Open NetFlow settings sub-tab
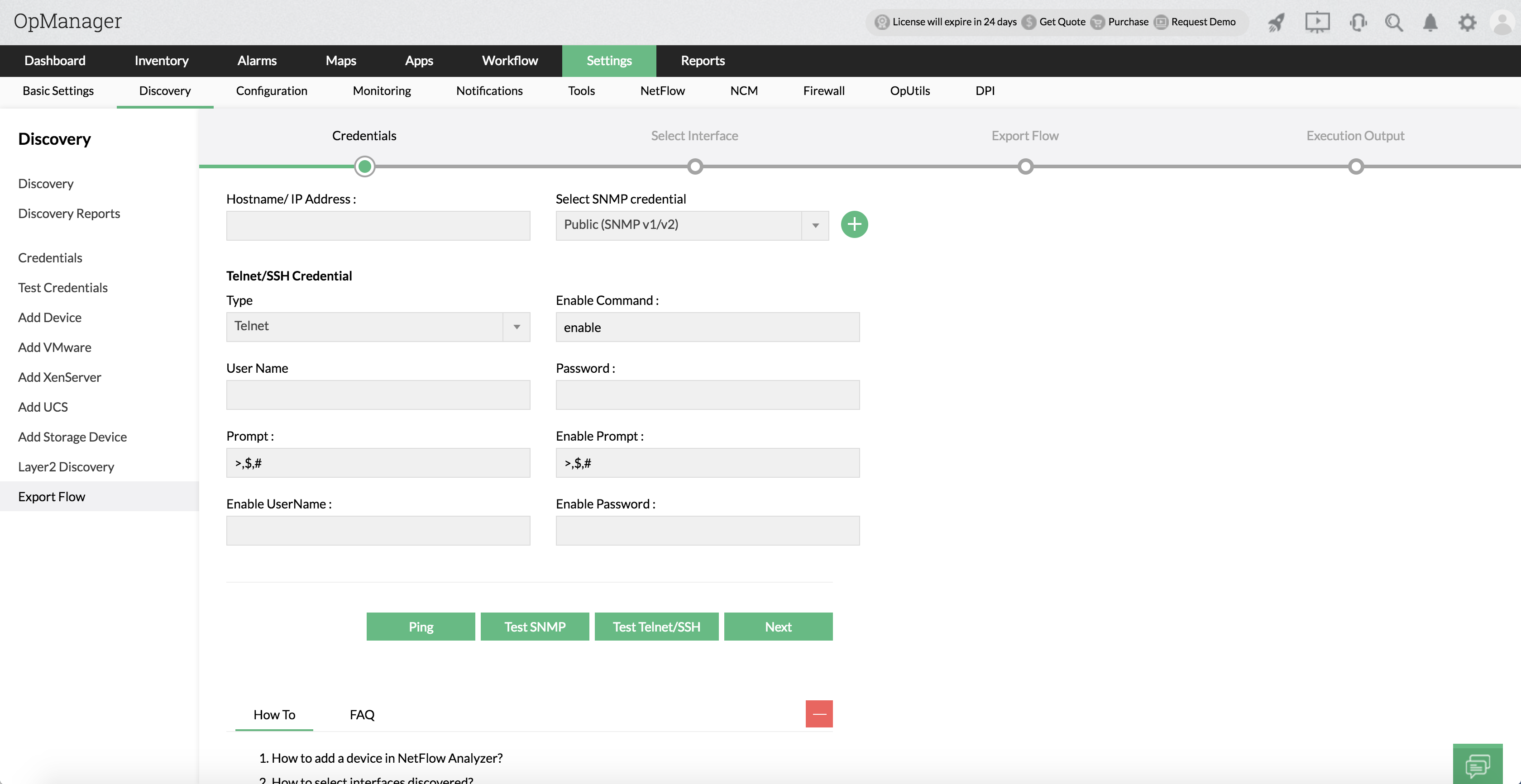1521x784 pixels. point(662,90)
